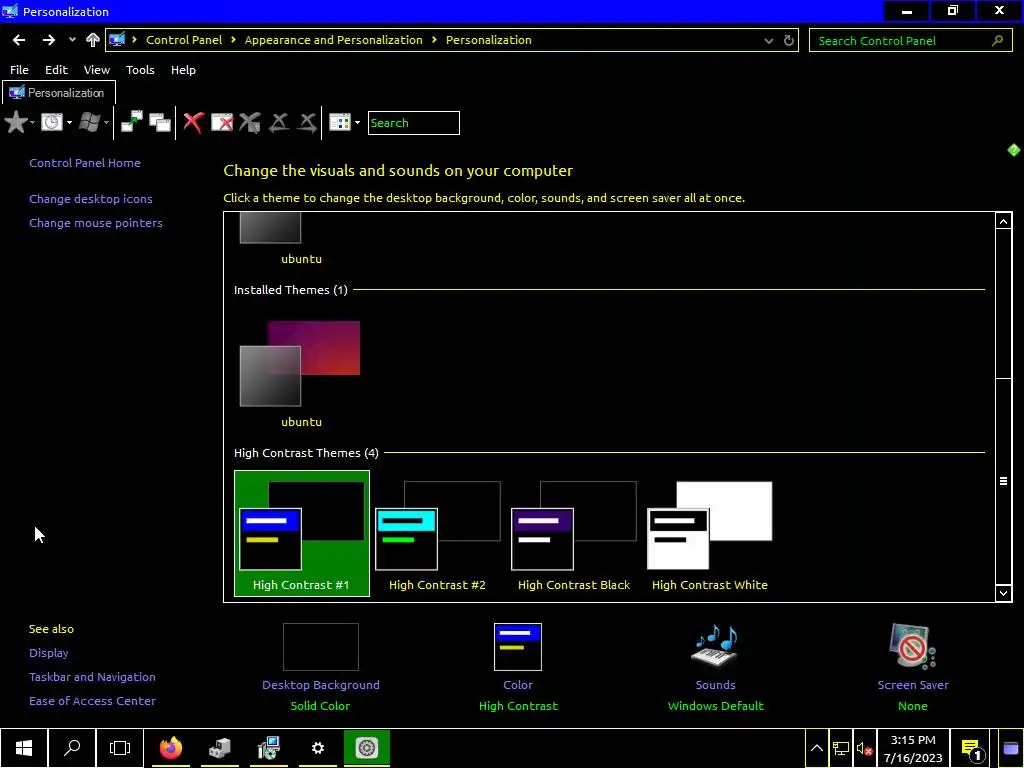Click the gray X close window icon
Screen dimensions: 1024x768
250,122
